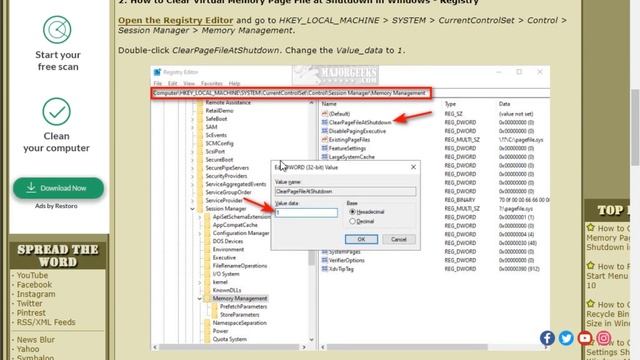Confirm the DWORD dialog with OK
The width and height of the screenshot is (640, 360).
point(361,239)
